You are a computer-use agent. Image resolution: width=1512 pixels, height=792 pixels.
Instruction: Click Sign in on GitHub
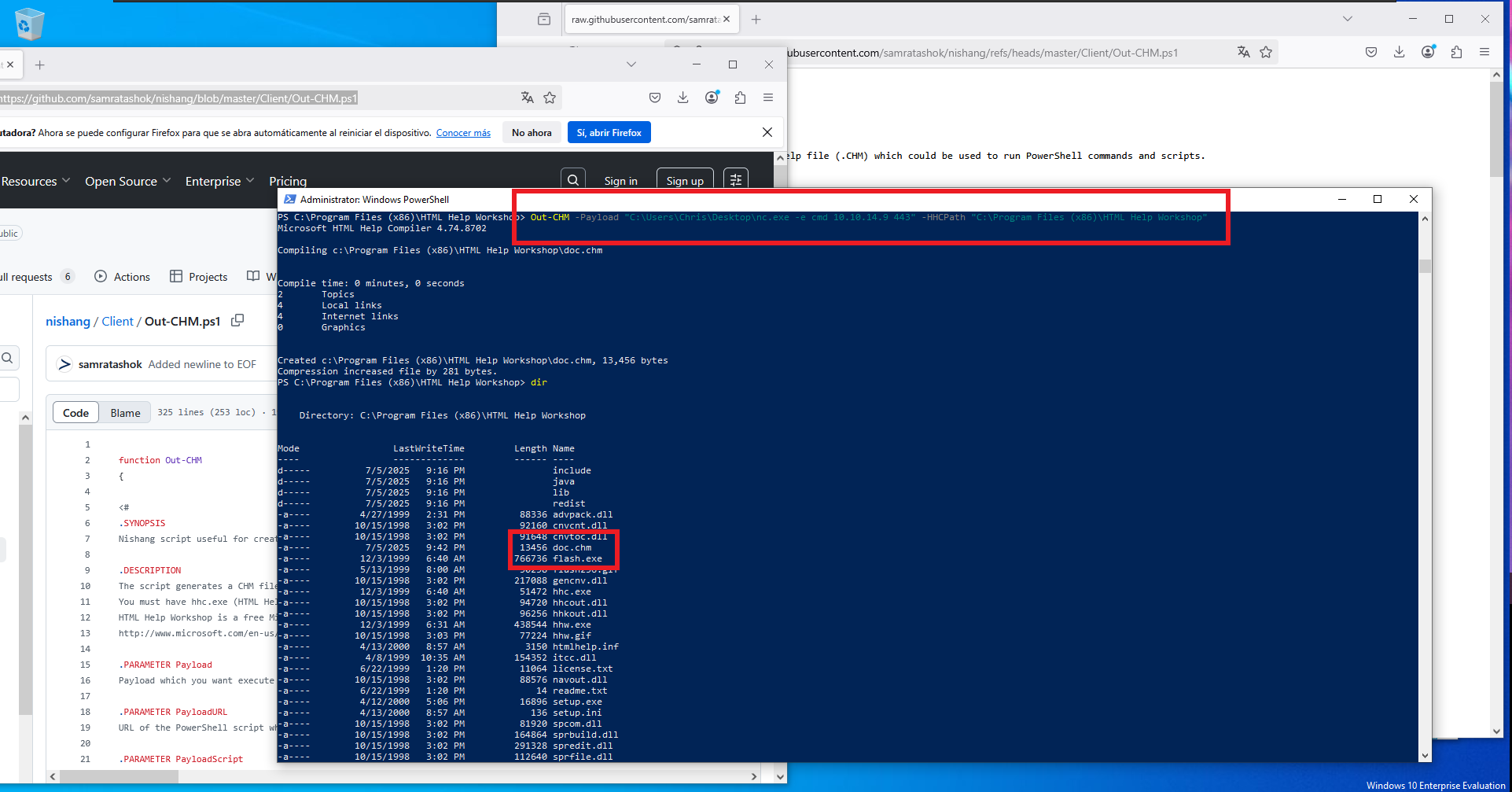[x=620, y=181]
